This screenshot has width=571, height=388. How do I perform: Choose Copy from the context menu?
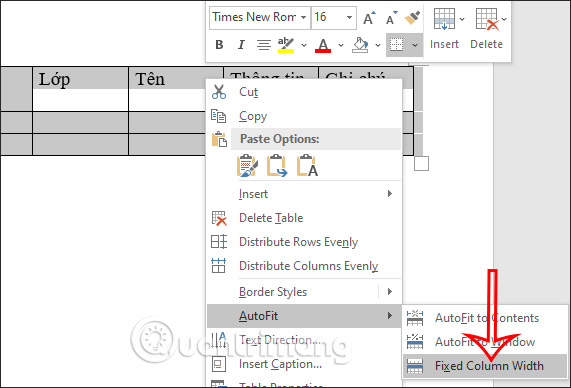click(304, 116)
